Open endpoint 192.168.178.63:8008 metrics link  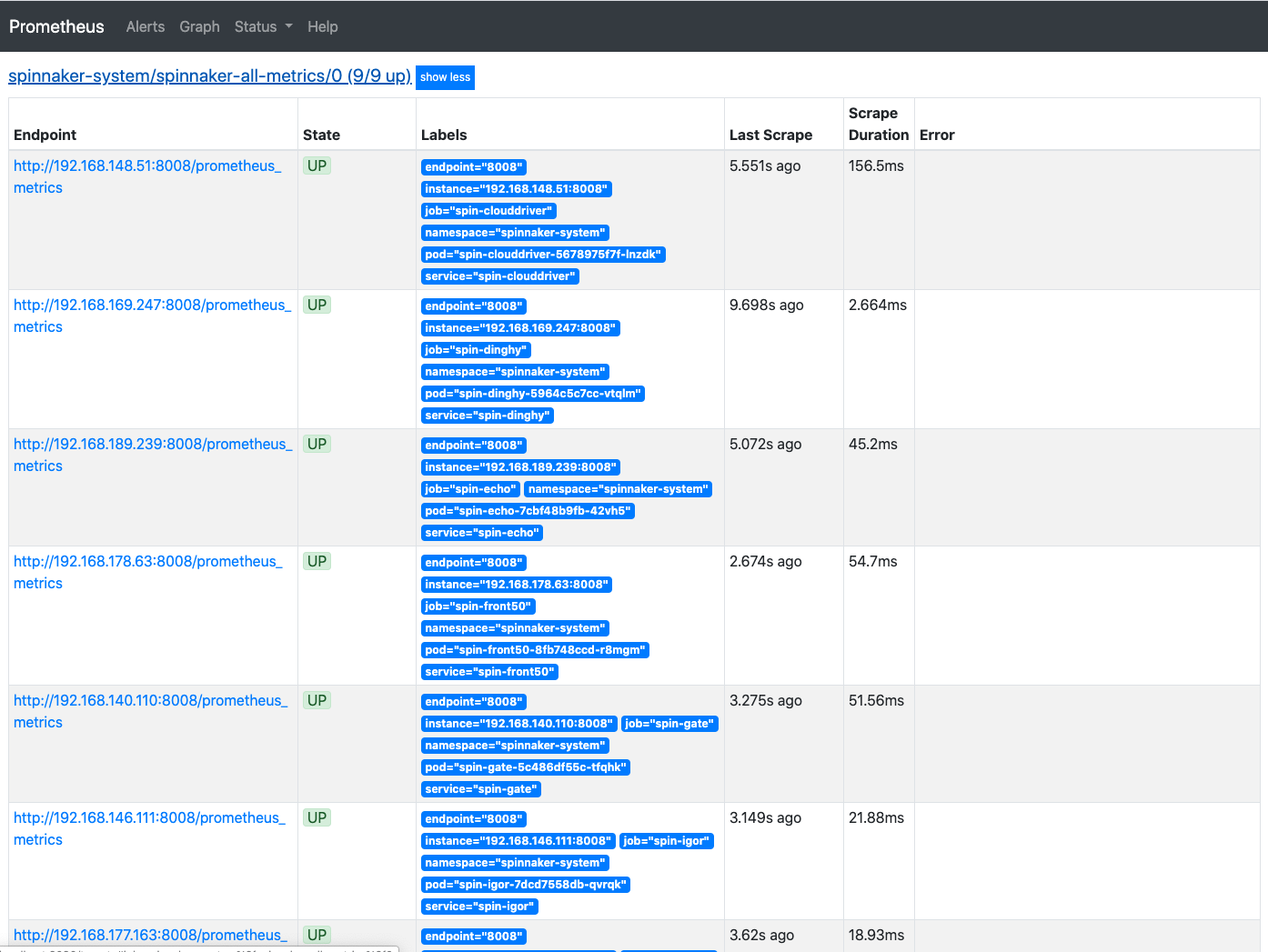click(x=147, y=572)
